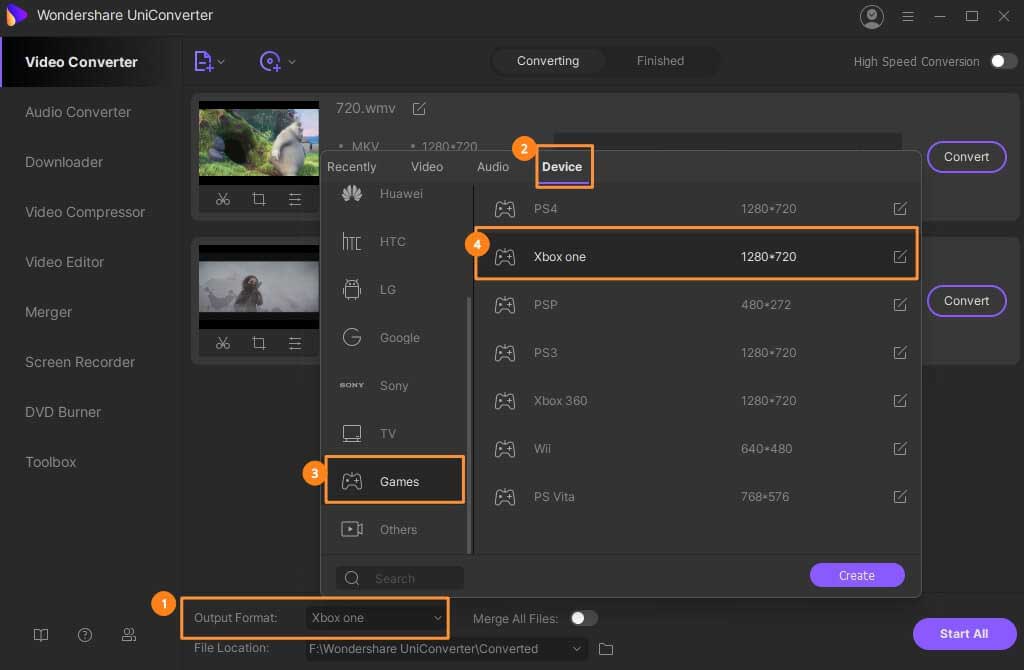The height and width of the screenshot is (670, 1024).
Task: Click the Create custom preset button
Action: (x=857, y=575)
